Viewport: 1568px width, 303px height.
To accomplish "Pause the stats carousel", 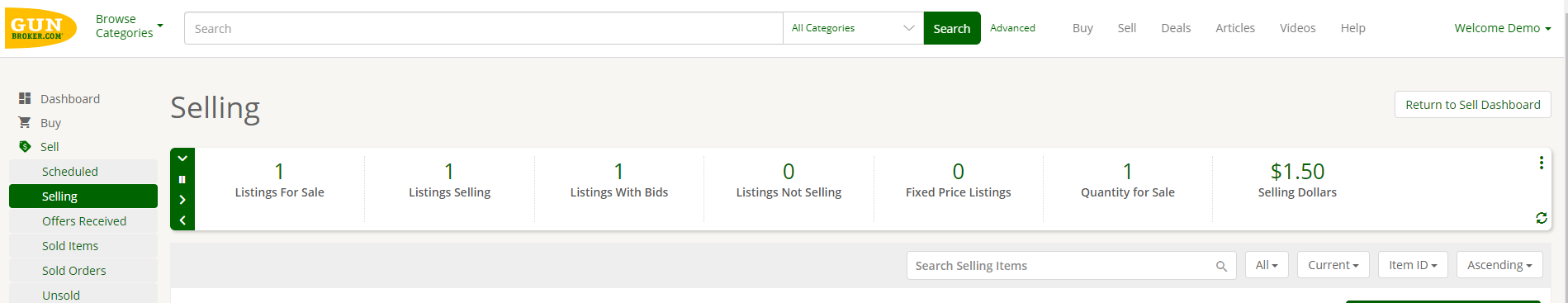I will 182,179.
